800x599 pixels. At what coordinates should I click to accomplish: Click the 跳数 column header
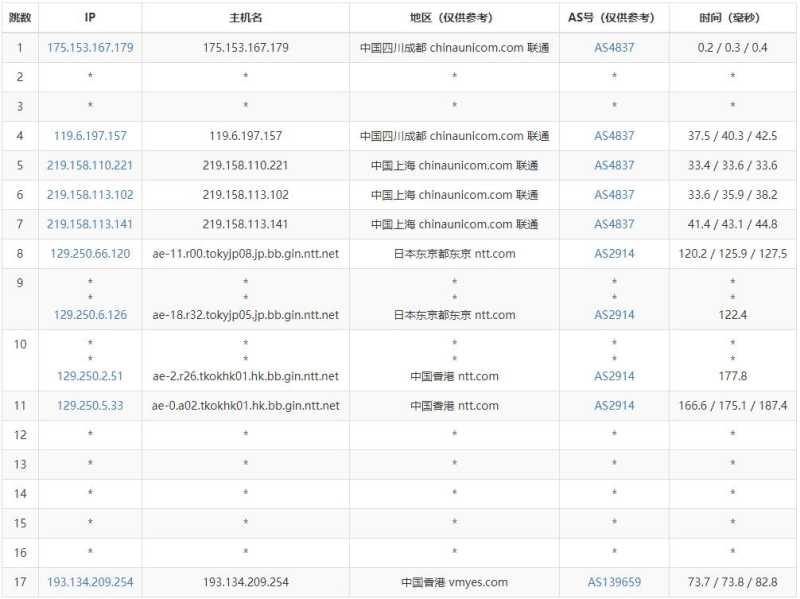pos(20,17)
